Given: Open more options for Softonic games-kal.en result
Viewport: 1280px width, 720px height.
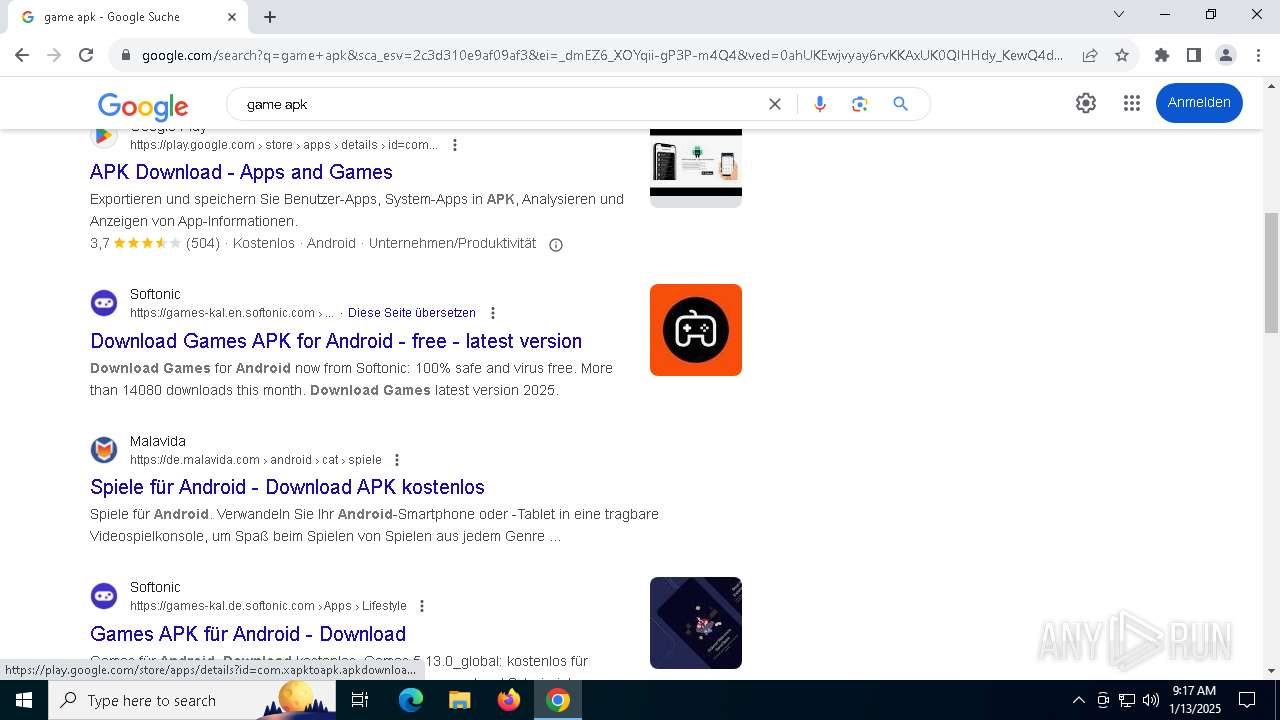Looking at the screenshot, I should click(492, 313).
